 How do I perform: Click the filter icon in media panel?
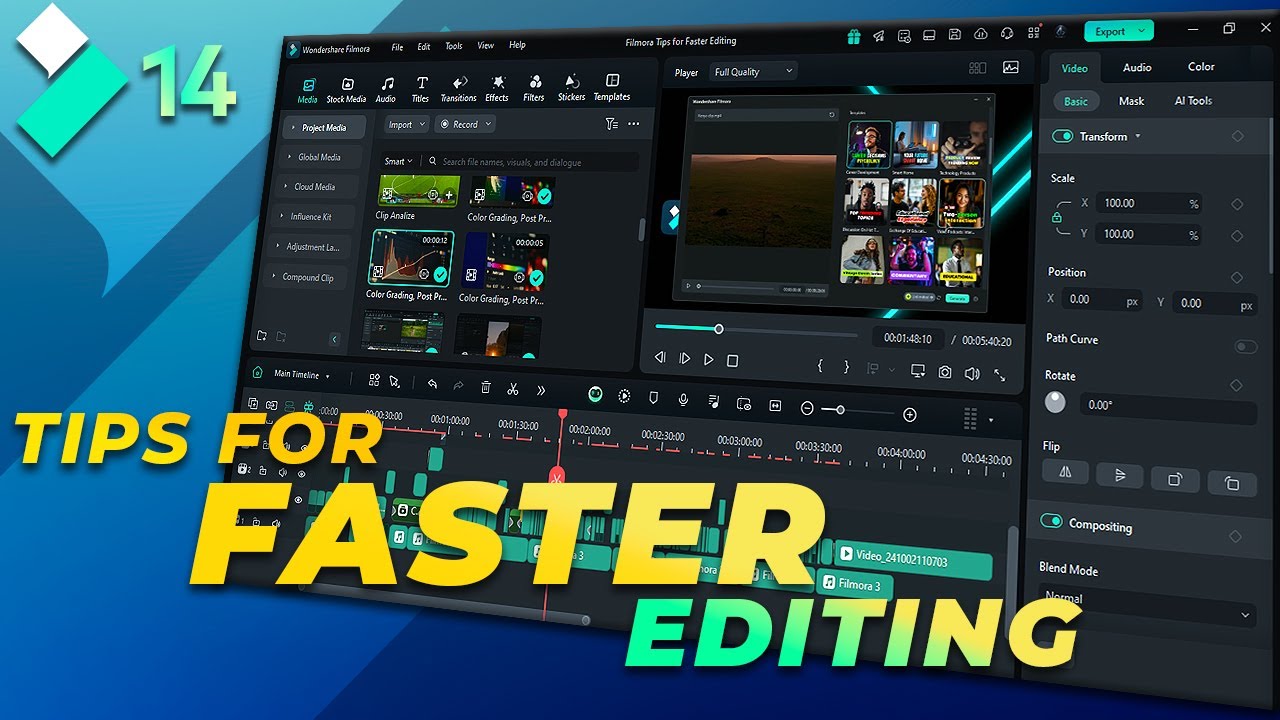pos(611,124)
